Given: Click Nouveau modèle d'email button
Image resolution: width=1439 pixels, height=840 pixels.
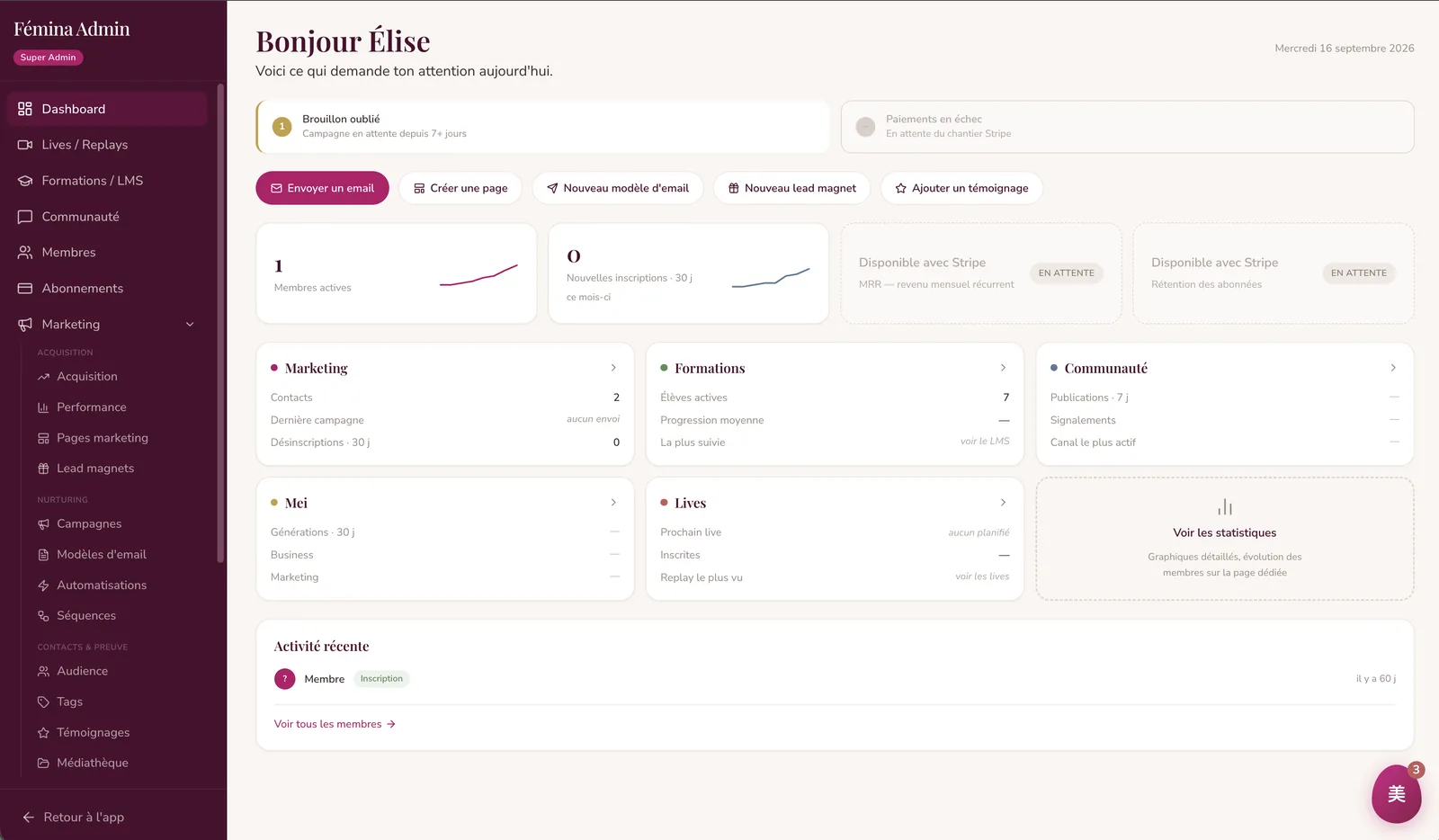Looking at the screenshot, I should click(618, 188).
